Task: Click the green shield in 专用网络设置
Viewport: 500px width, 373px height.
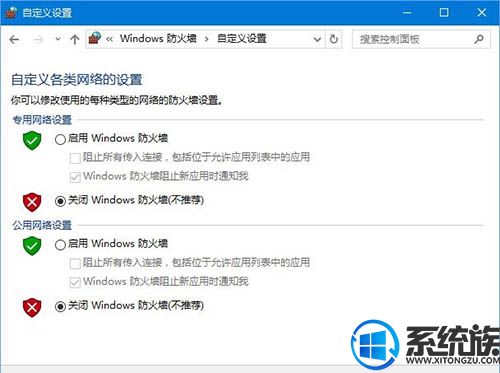Action: click(32, 140)
